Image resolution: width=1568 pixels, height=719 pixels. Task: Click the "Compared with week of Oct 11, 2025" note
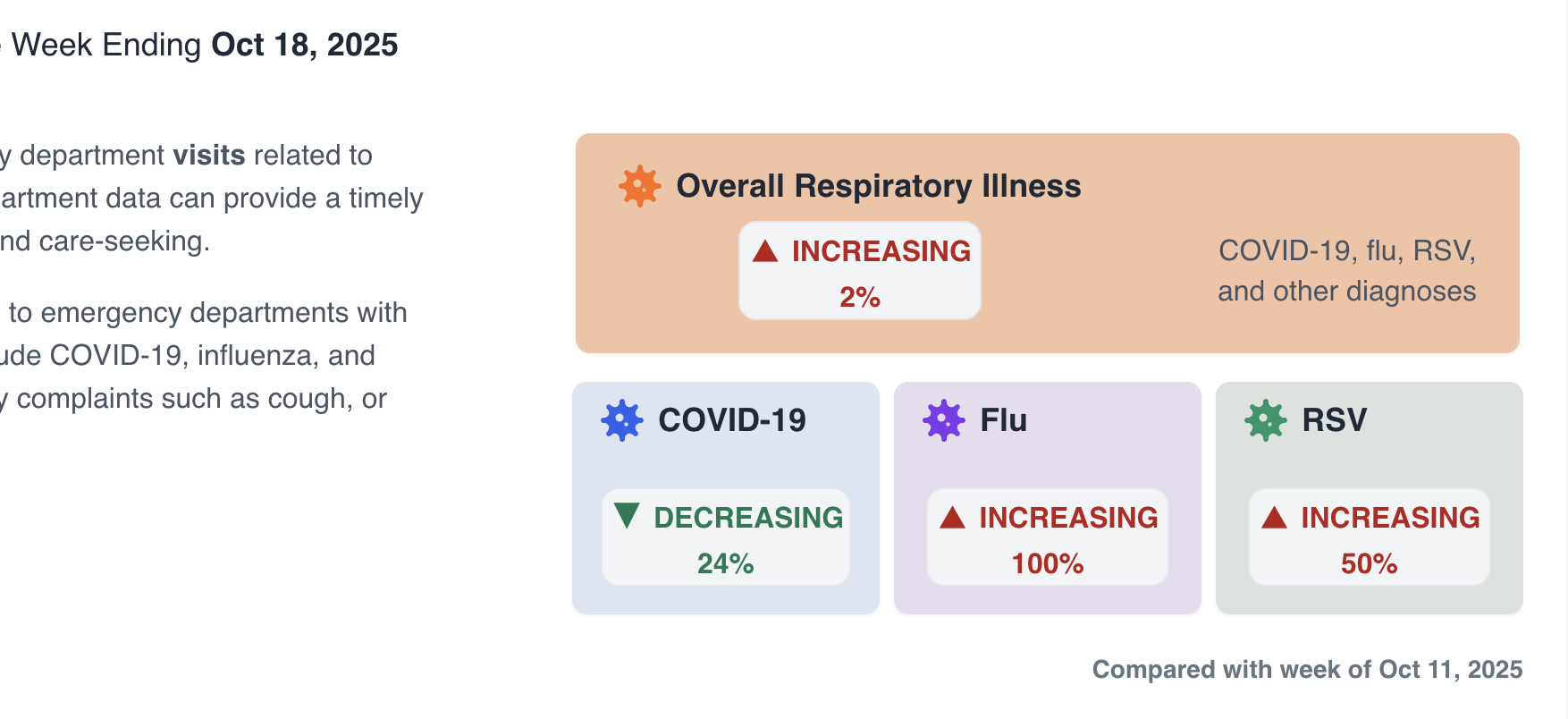click(x=1307, y=670)
